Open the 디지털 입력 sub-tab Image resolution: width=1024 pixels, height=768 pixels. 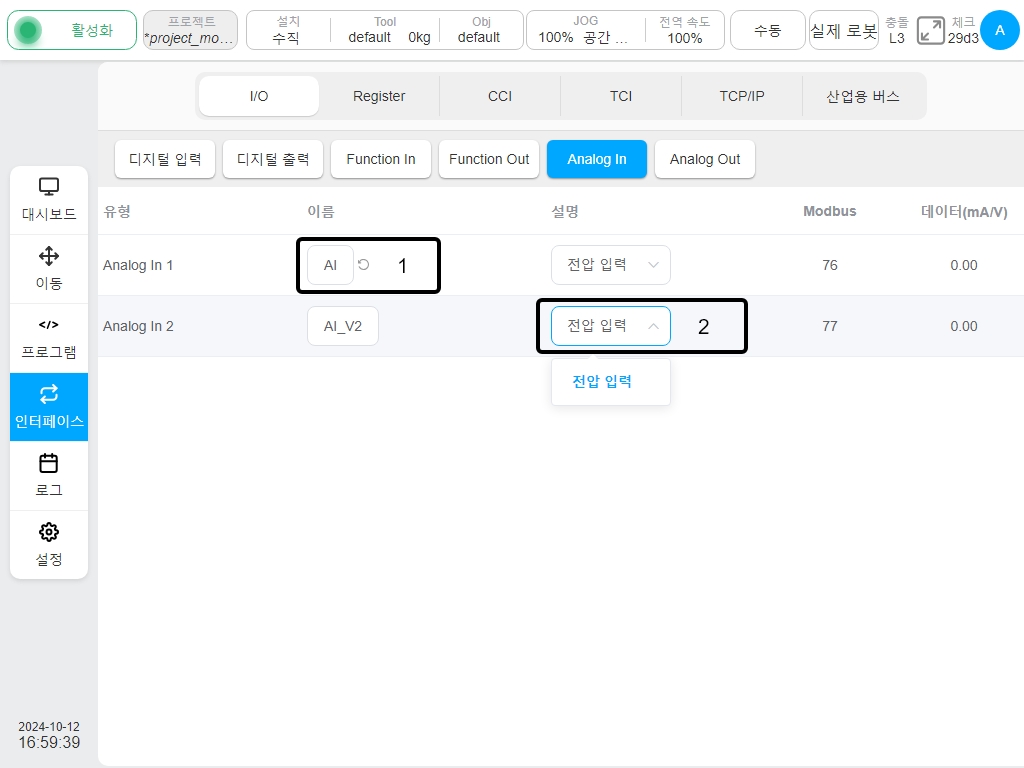point(165,159)
